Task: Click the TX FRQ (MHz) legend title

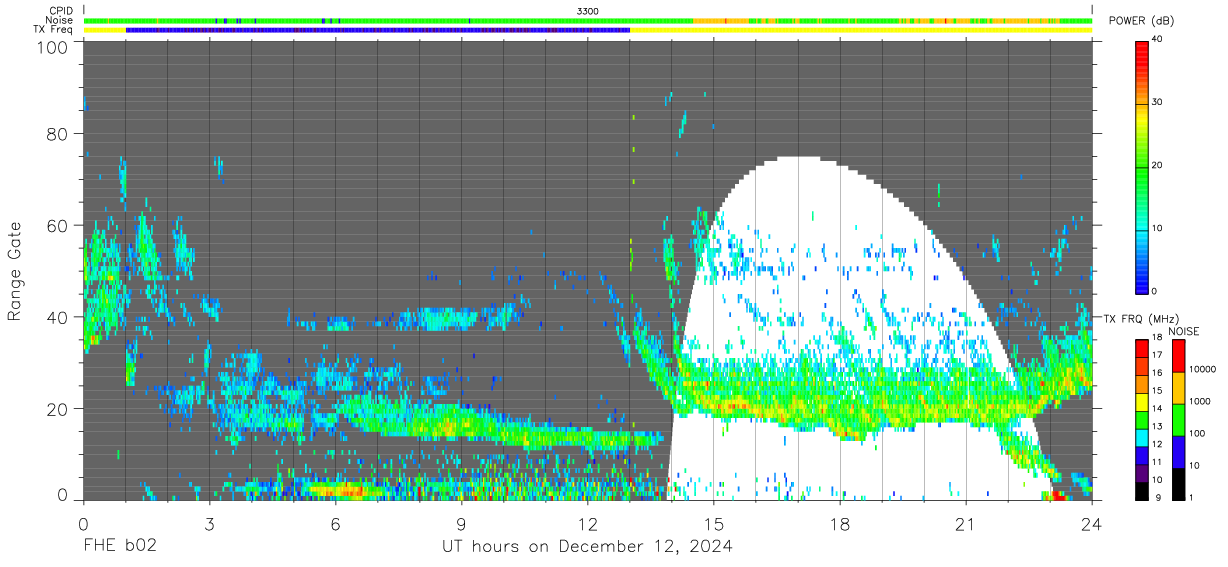Action: (1143, 319)
